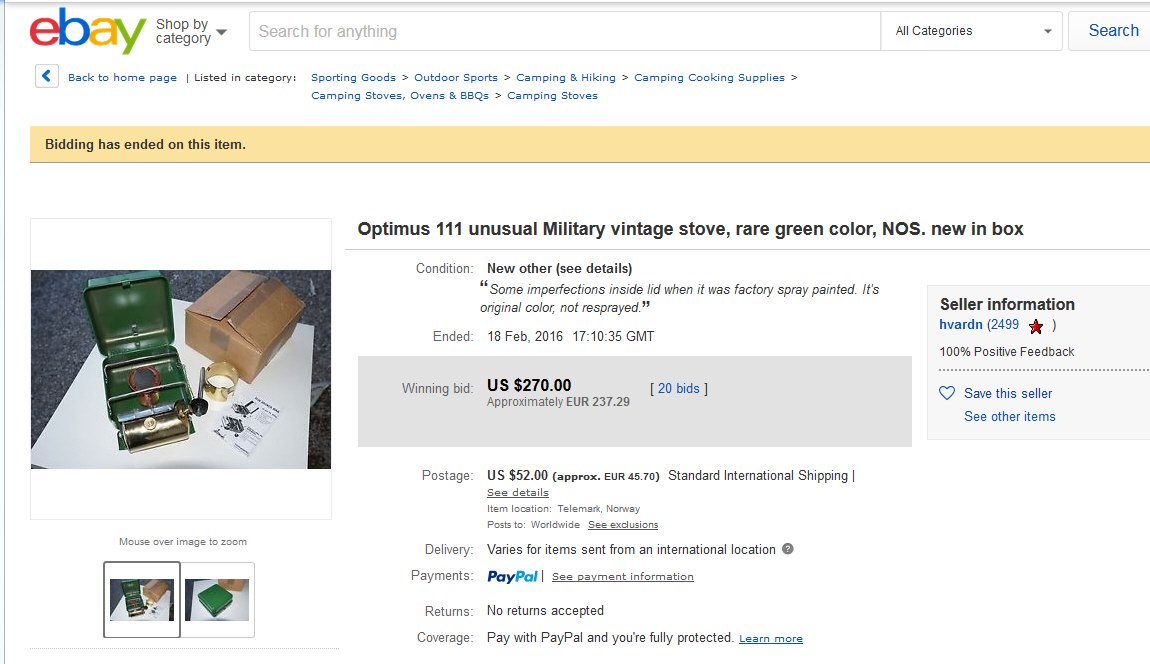
Task: Click See payment information link
Action: 622,577
